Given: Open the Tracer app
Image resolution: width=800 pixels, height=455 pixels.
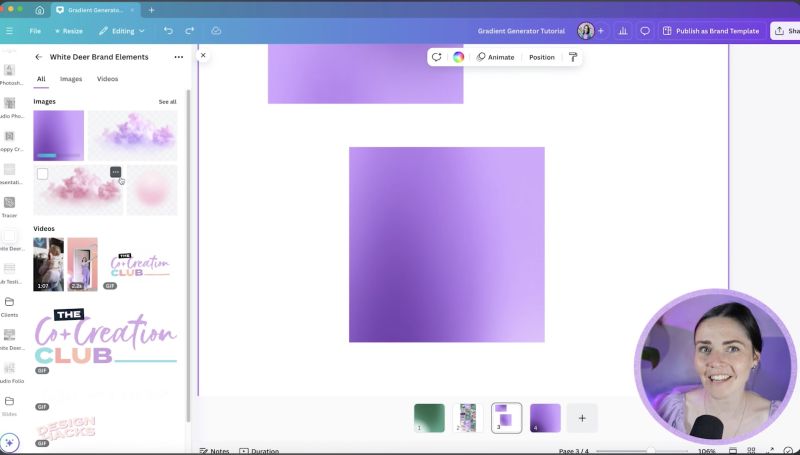Looking at the screenshot, I should coord(9,207).
